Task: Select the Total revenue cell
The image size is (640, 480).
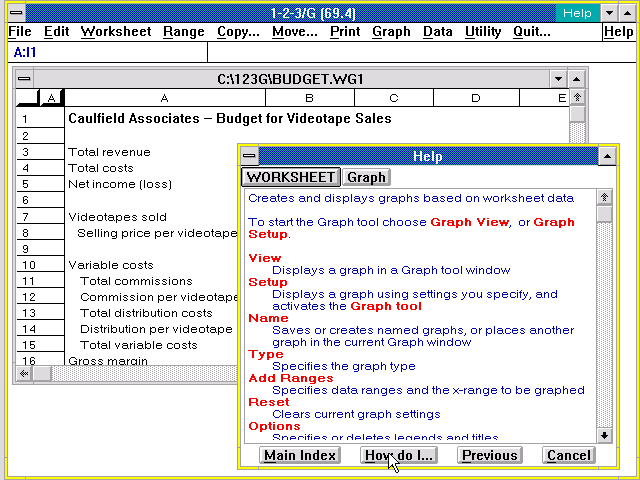Action: (x=165, y=152)
